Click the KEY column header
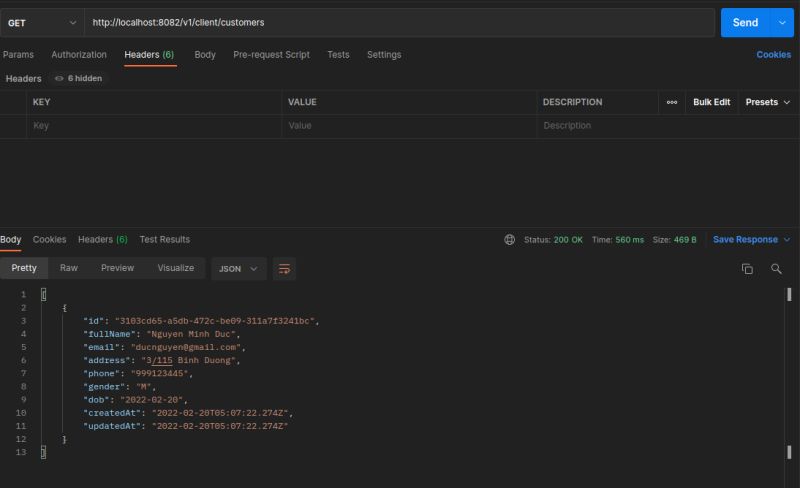This screenshot has height=488, width=800. 41,102
